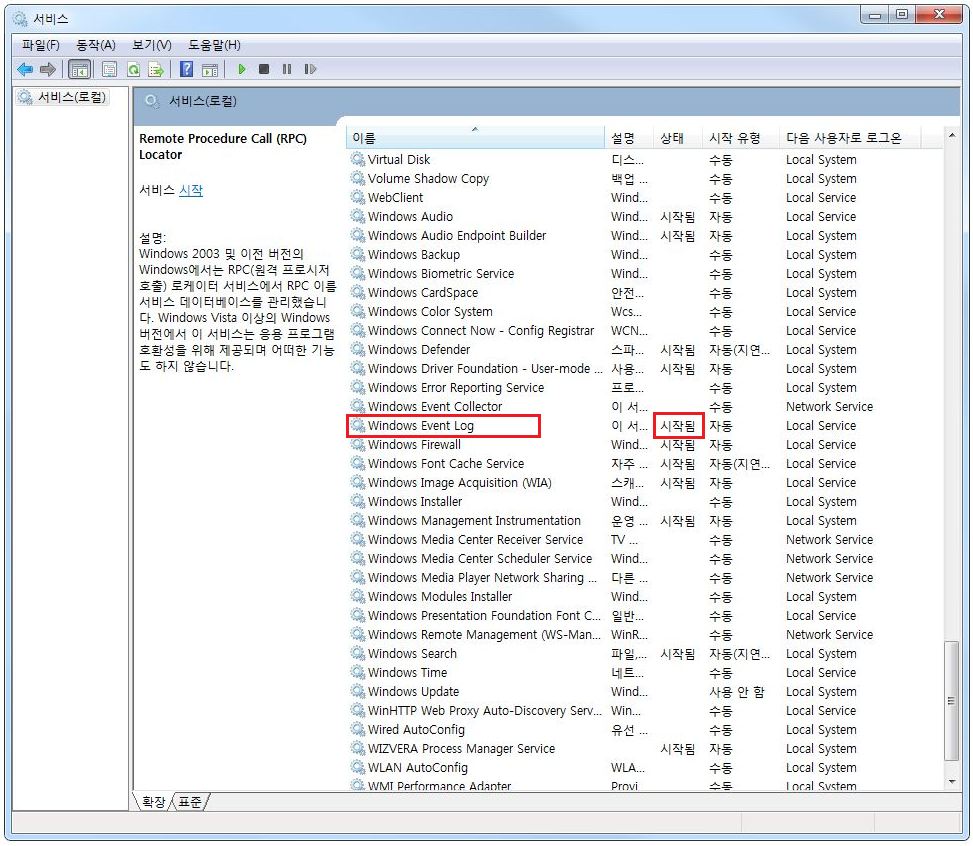The width and height of the screenshot is (973, 846).
Task: Click the gear icon beside Volume Shadow Copy
Action: click(357, 178)
